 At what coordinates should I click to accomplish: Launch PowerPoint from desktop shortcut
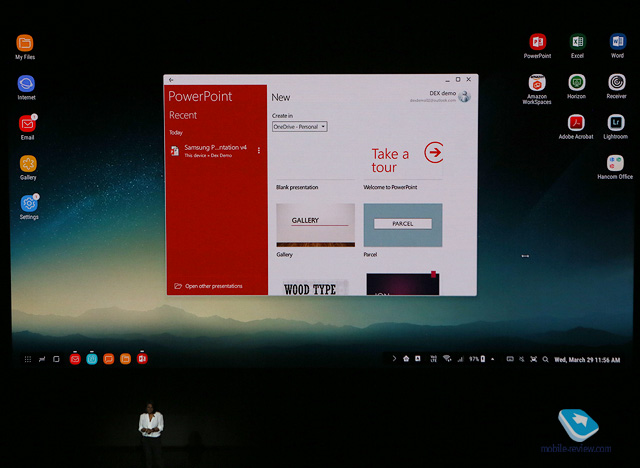tap(538, 42)
